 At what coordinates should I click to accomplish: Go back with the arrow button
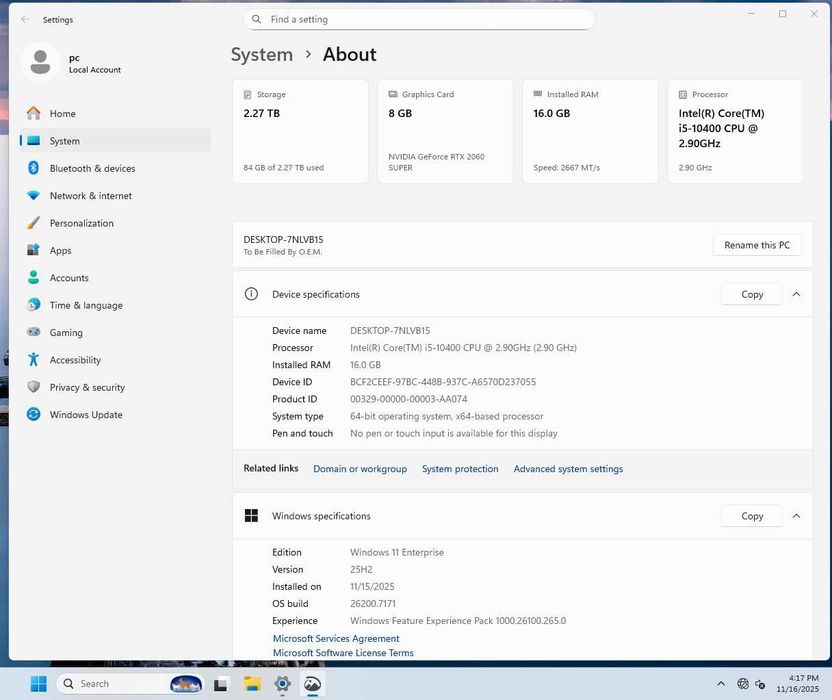pyautogui.click(x=25, y=20)
